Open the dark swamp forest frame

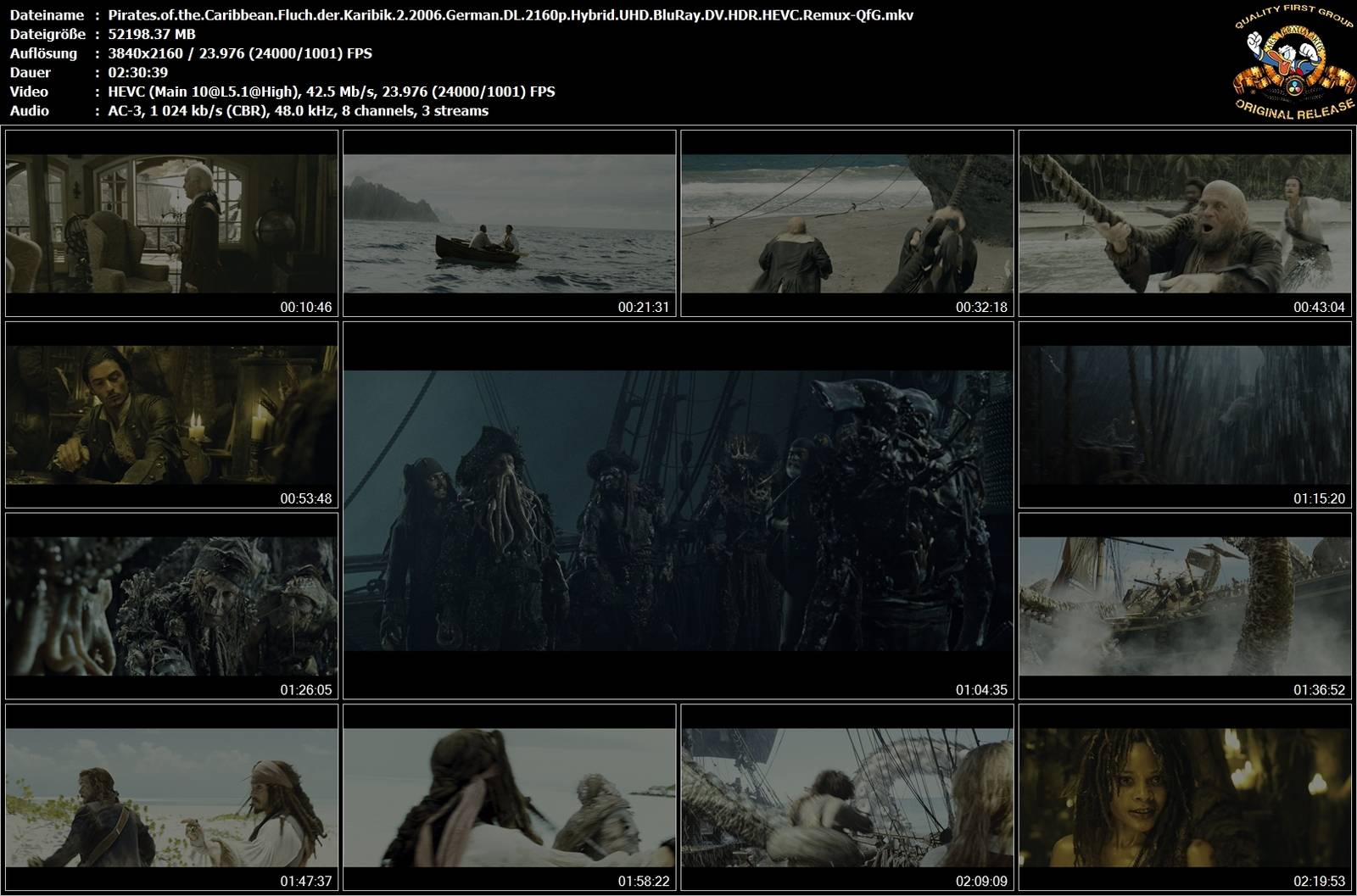(1185, 415)
